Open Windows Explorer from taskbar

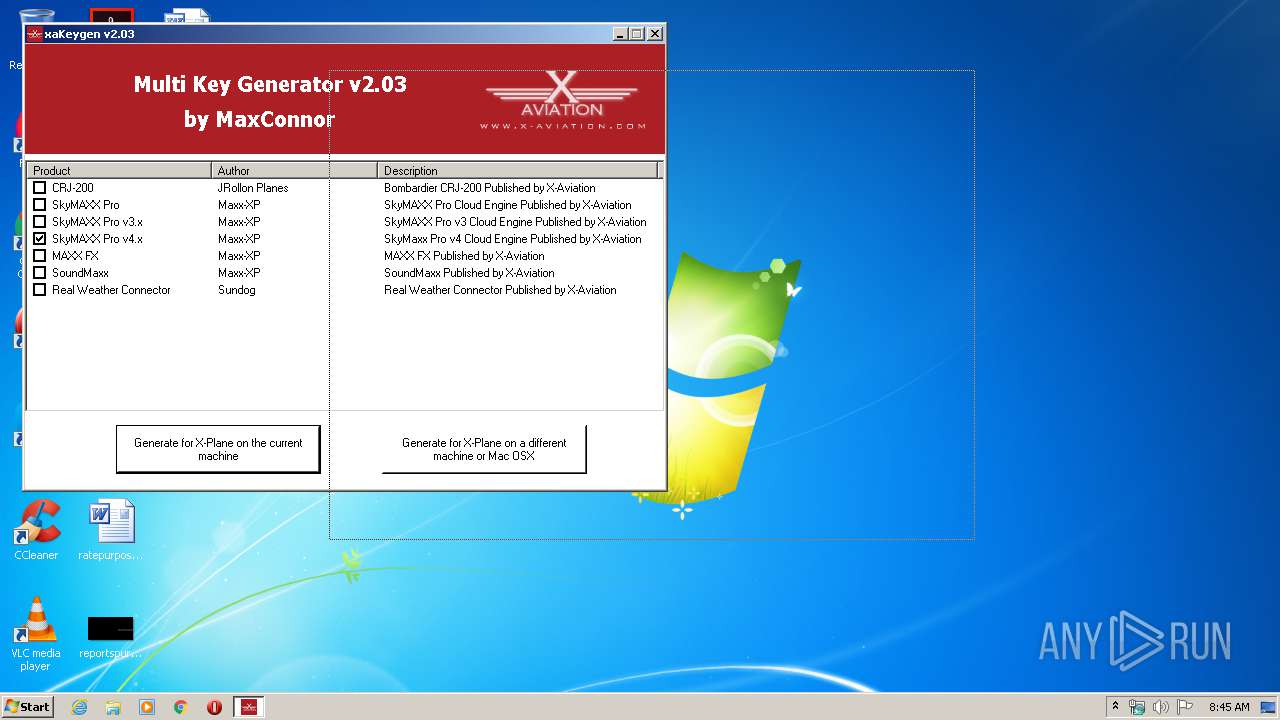coord(113,707)
